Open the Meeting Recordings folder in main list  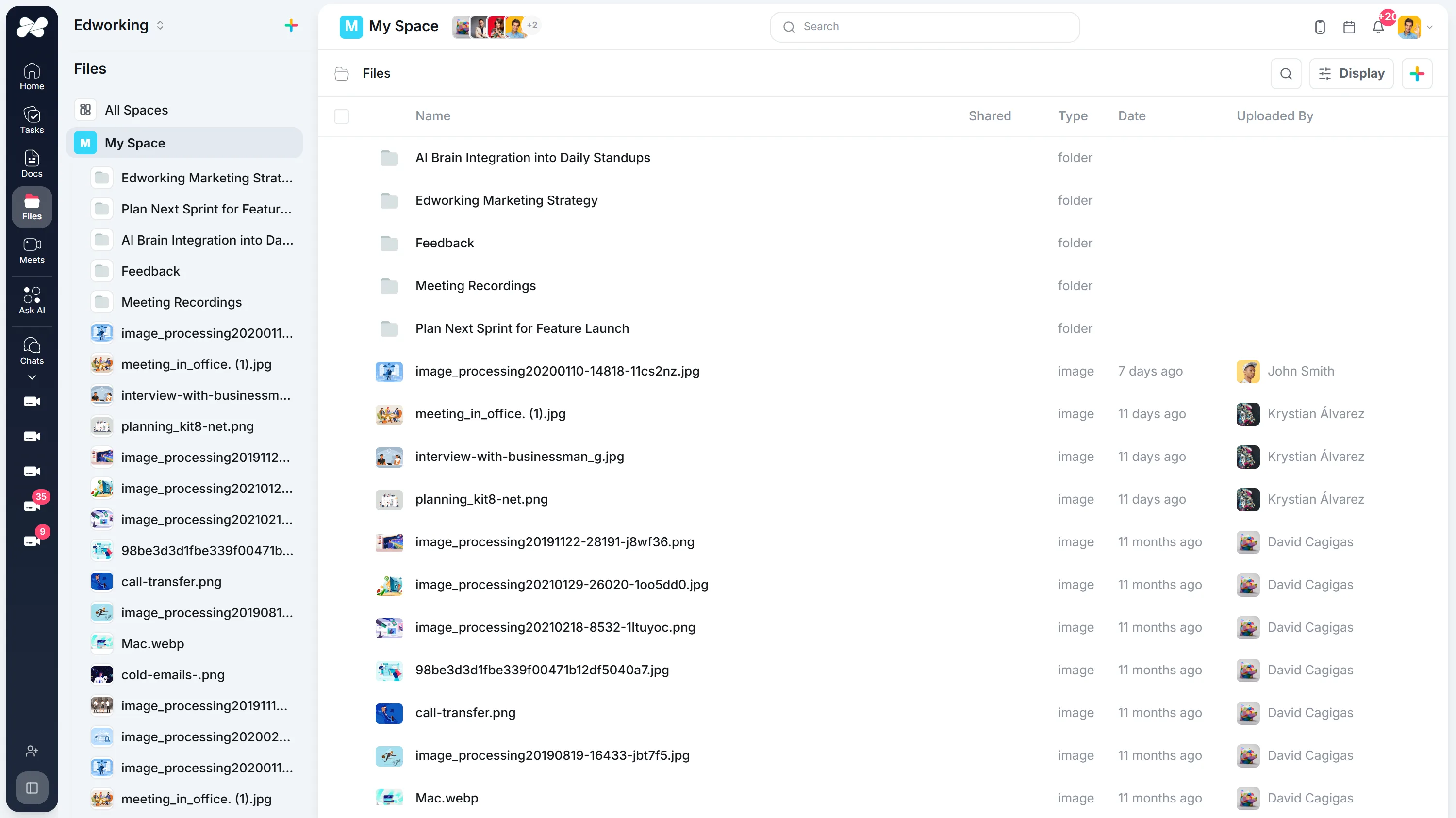[475, 286]
